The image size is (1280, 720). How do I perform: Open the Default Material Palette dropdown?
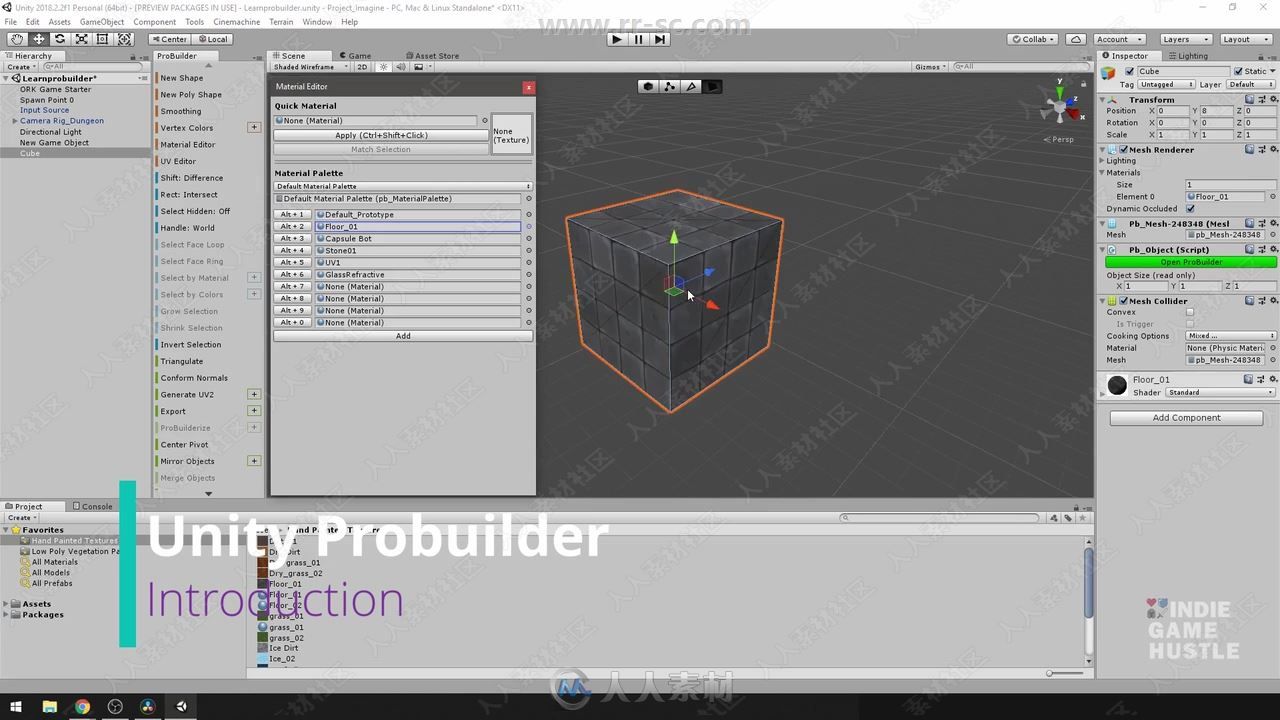(403, 186)
